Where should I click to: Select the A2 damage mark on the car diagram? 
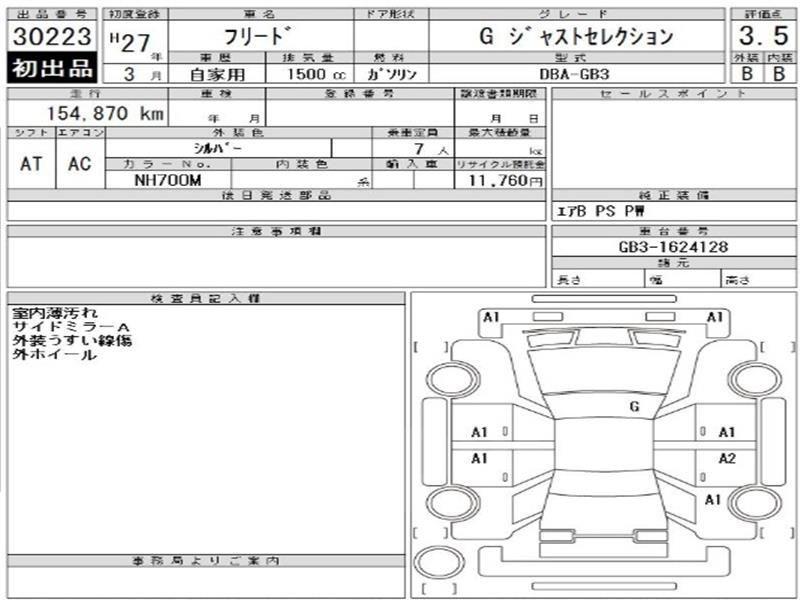[x=727, y=458]
